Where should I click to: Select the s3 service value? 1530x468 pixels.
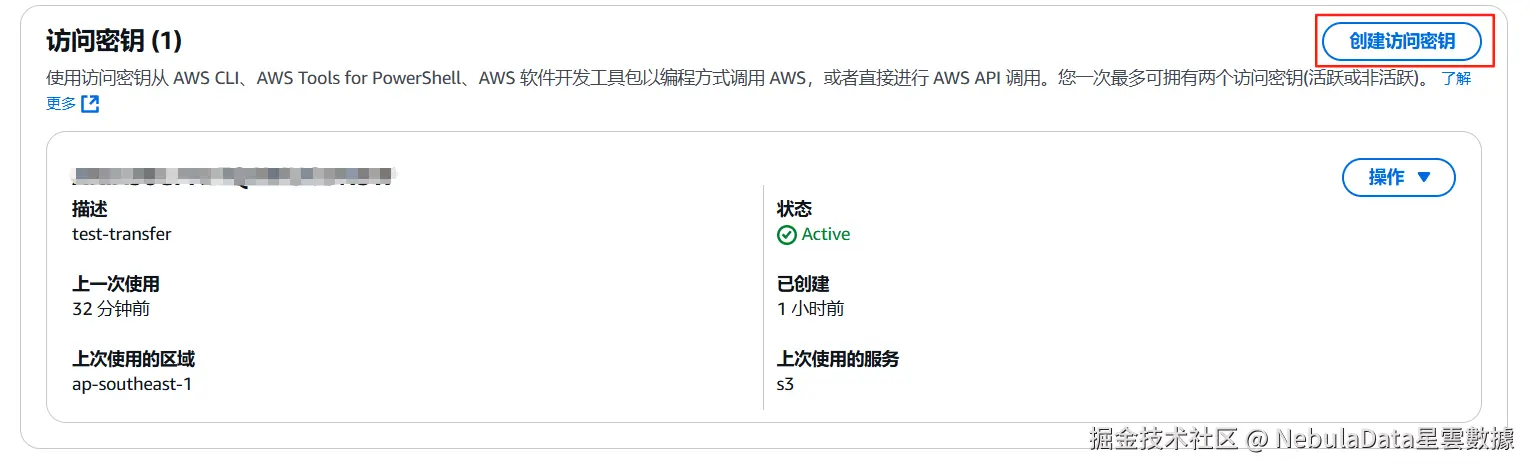785,384
